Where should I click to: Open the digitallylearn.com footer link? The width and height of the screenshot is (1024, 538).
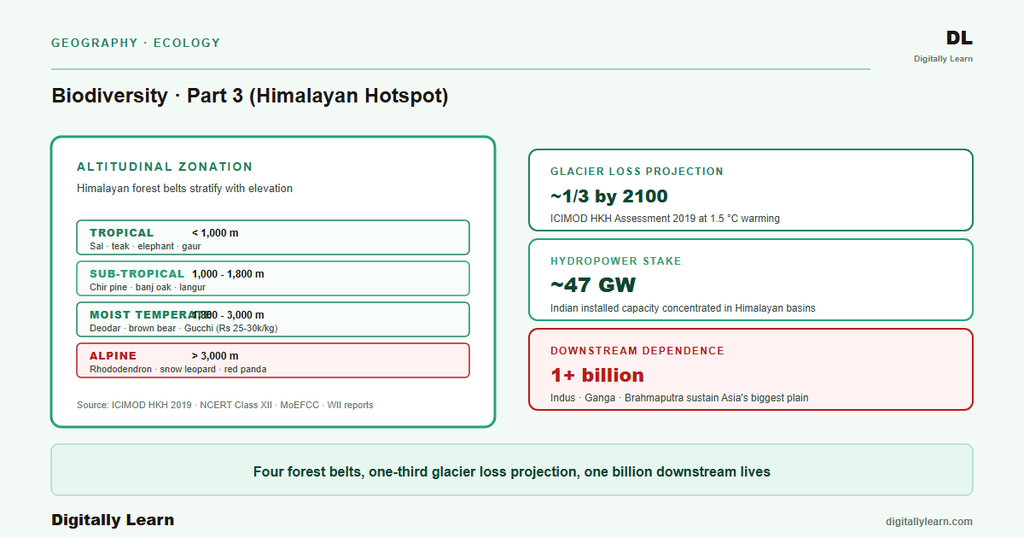[929, 522]
